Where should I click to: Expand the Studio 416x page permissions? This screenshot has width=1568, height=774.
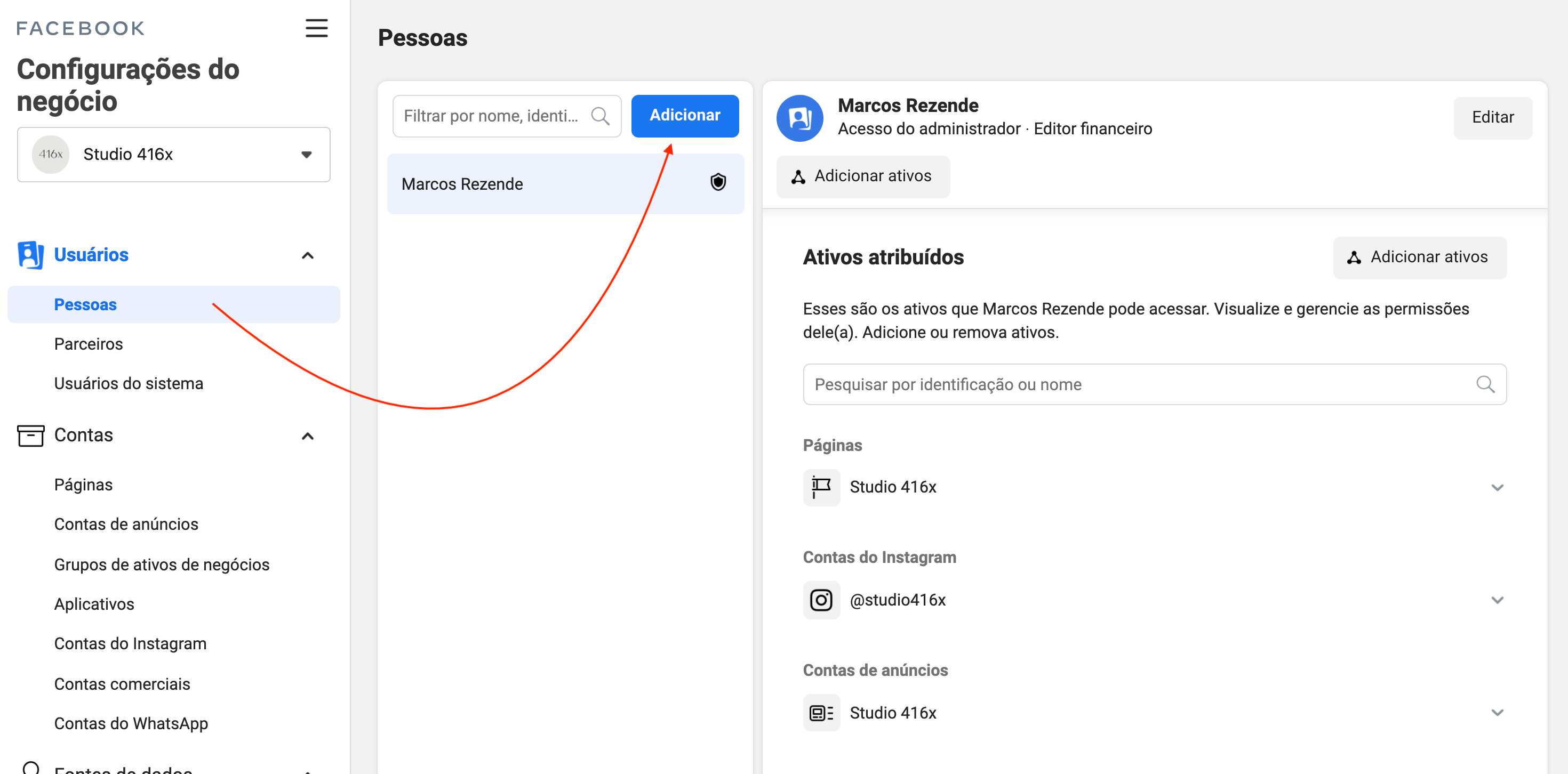tap(1497, 487)
